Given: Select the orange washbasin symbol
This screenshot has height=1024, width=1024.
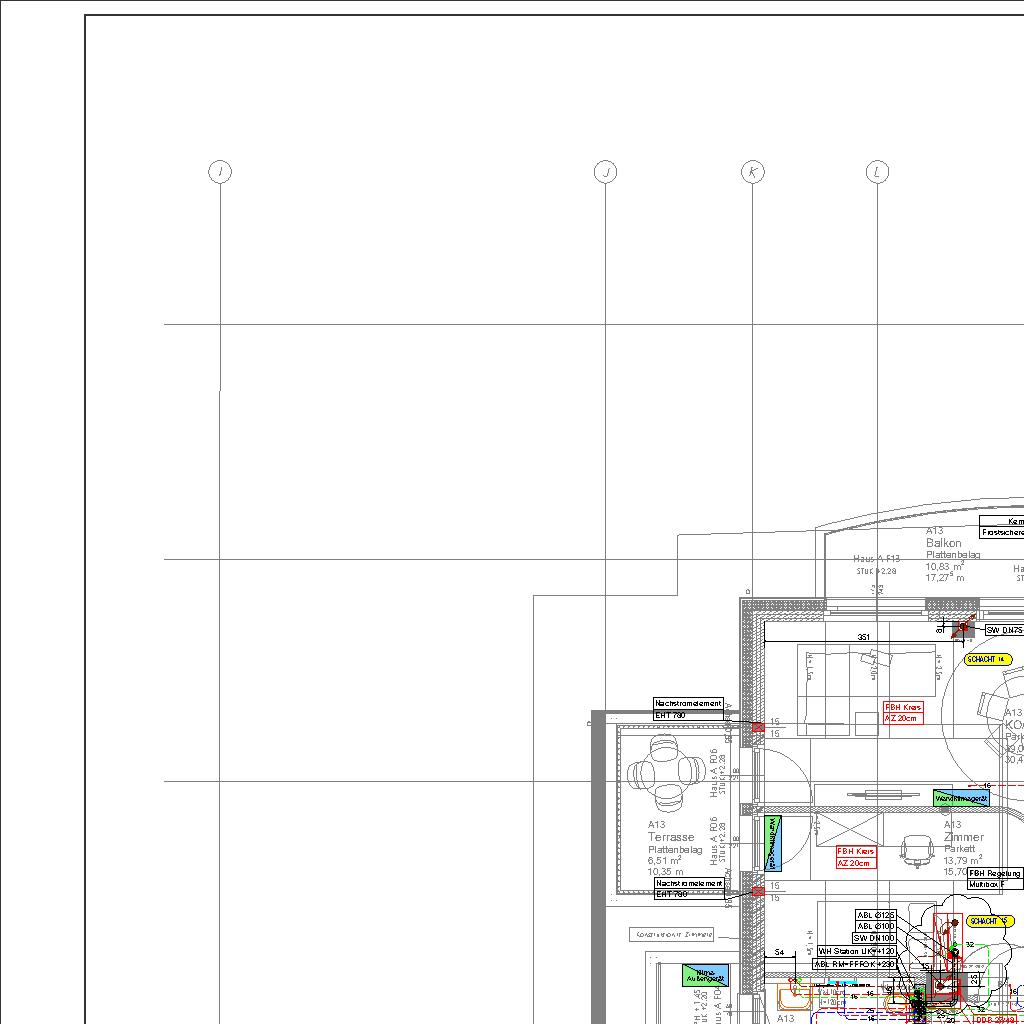Looking at the screenshot, I should pyautogui.click(x=793, y=997).
